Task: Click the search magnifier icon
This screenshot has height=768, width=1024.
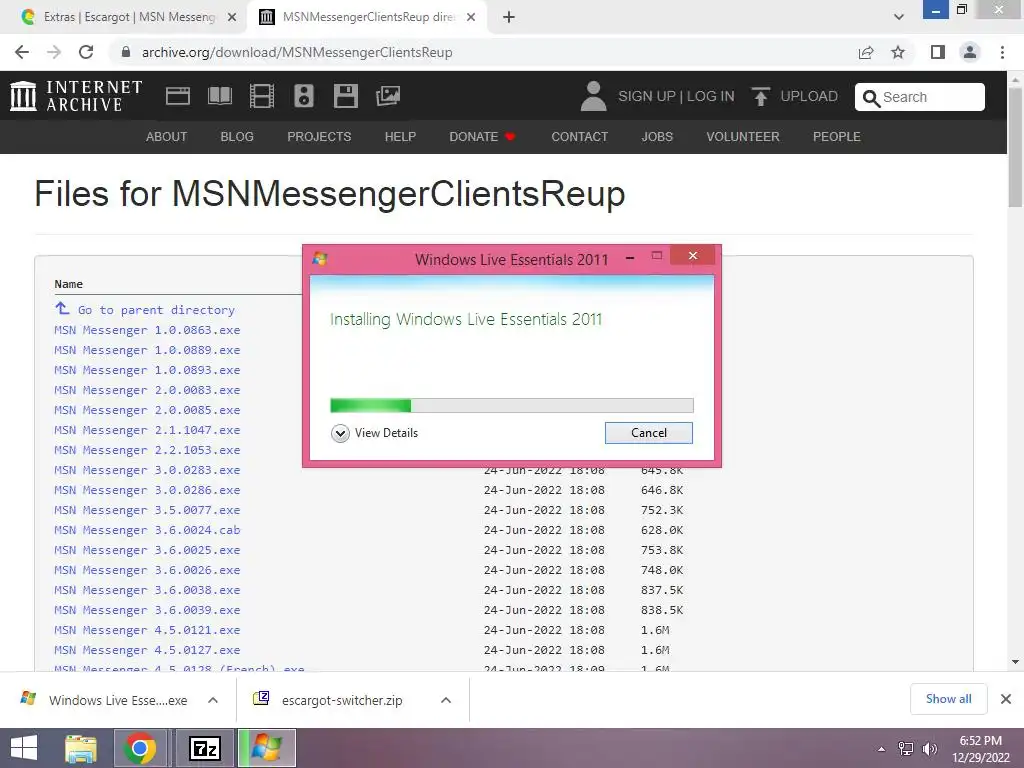Action: coord(871,98)
